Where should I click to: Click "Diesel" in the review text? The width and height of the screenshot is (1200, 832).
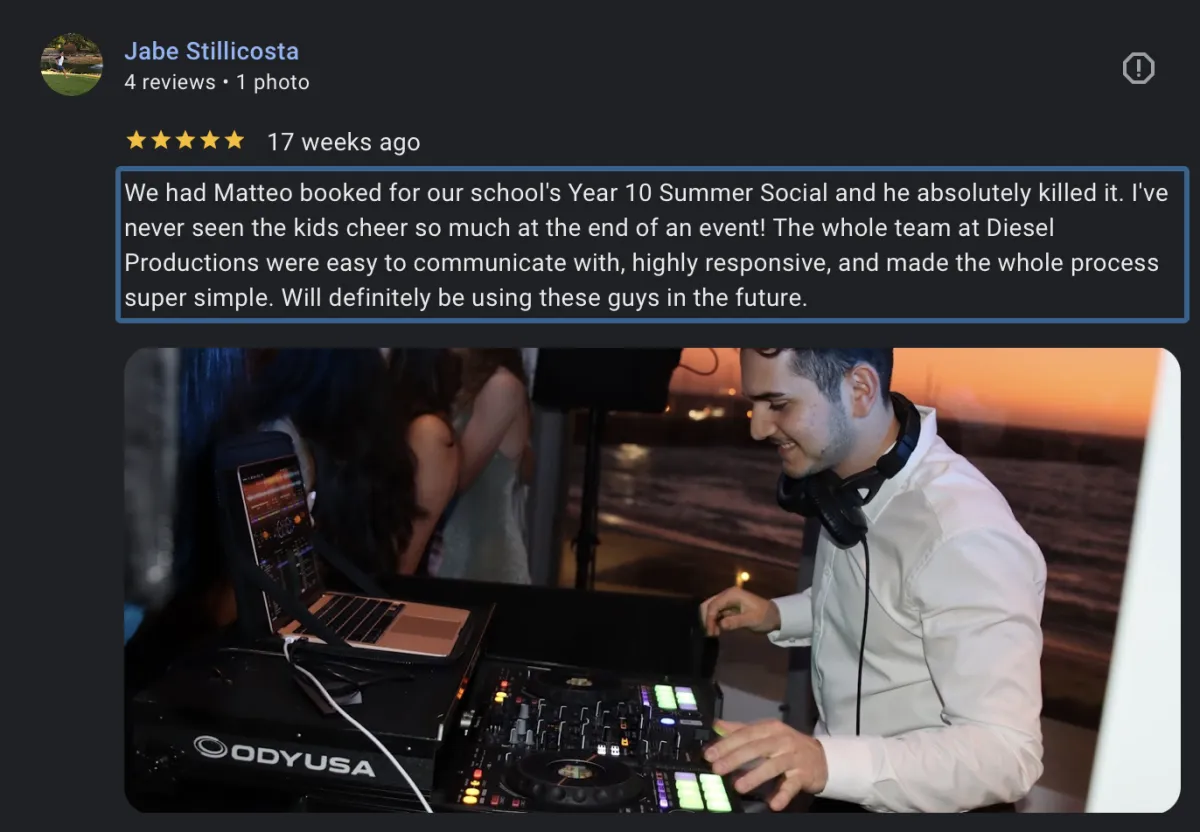coord(1020,228)
